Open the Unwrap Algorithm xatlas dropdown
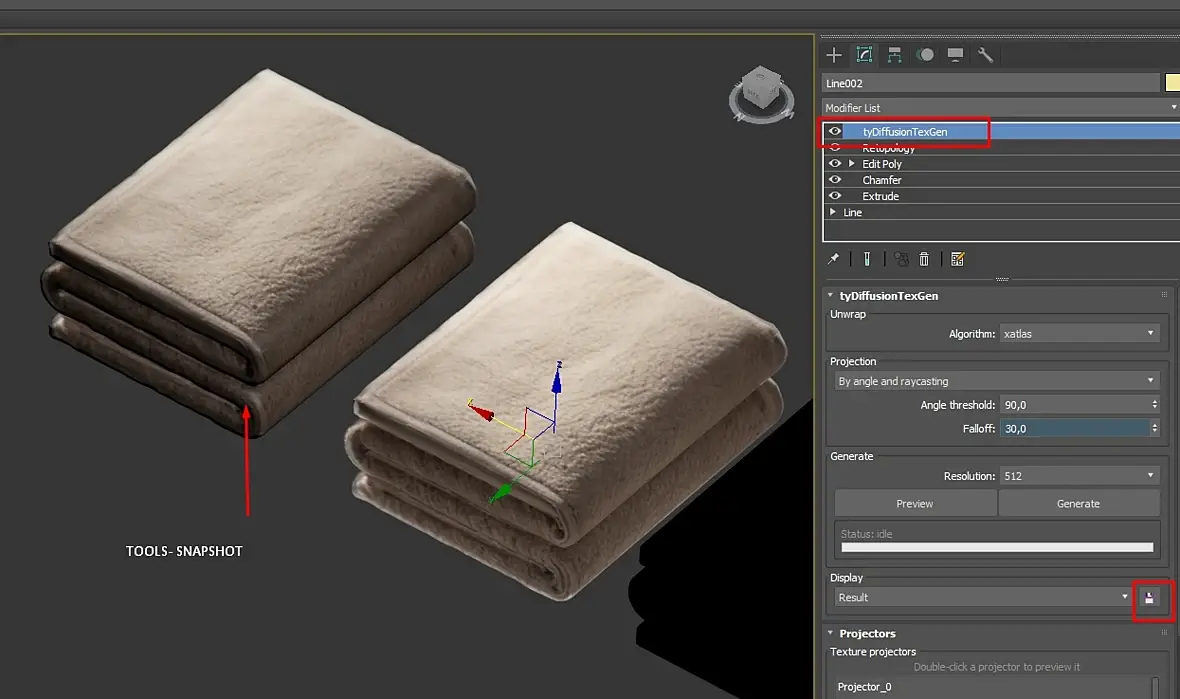 point(1078,333)
